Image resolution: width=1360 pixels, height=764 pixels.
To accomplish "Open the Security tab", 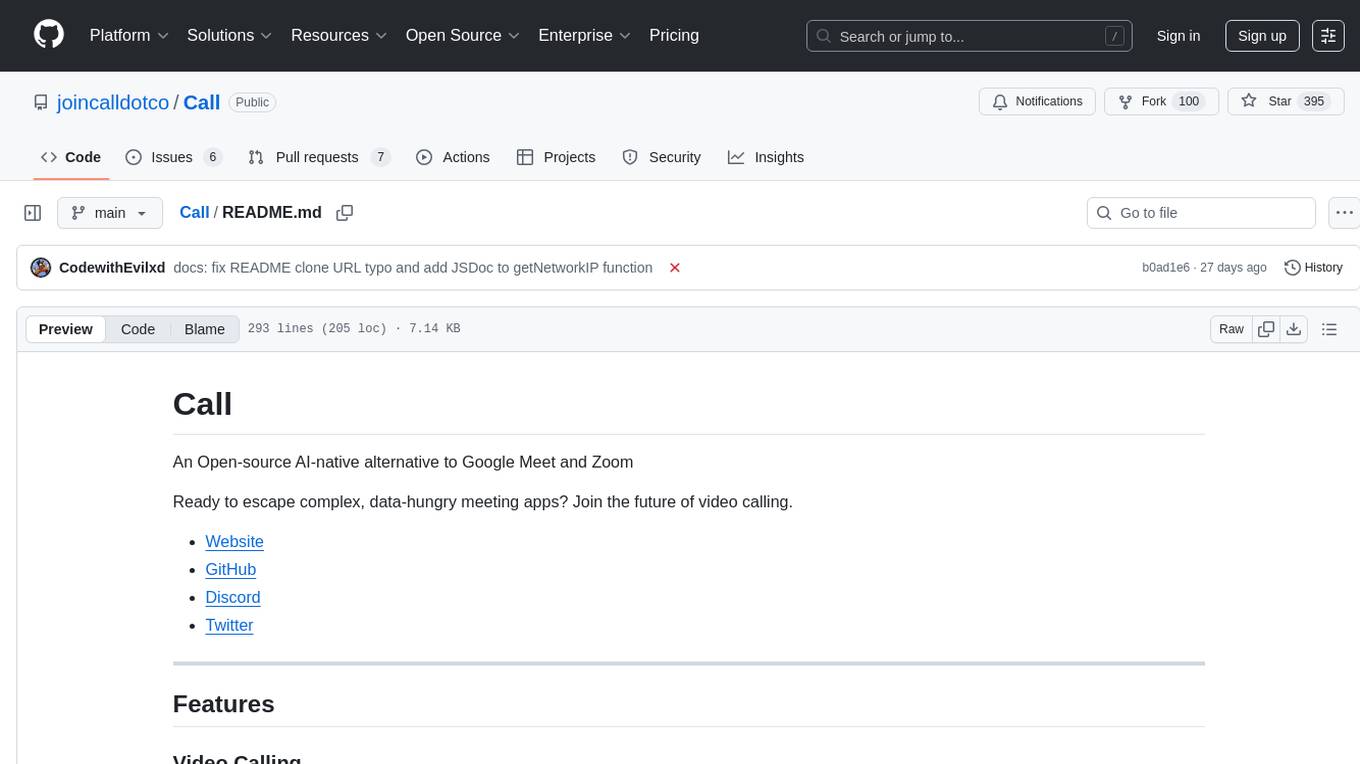I will (x=662, y=157).
